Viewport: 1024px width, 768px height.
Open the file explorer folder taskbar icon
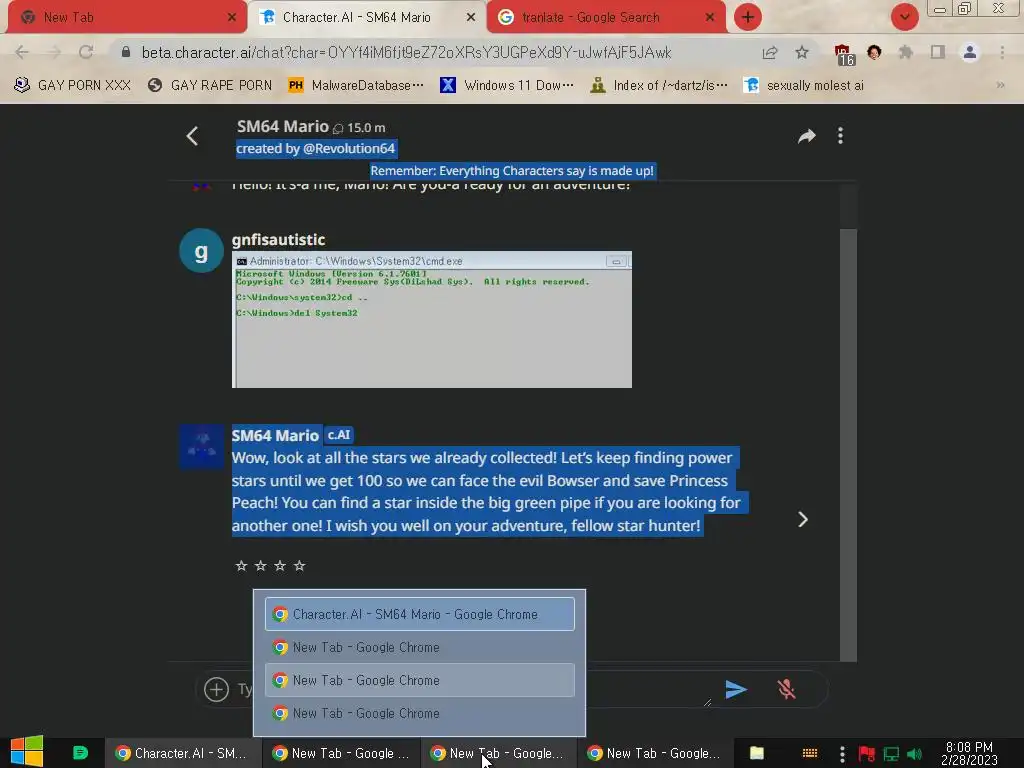coord(756,753)
